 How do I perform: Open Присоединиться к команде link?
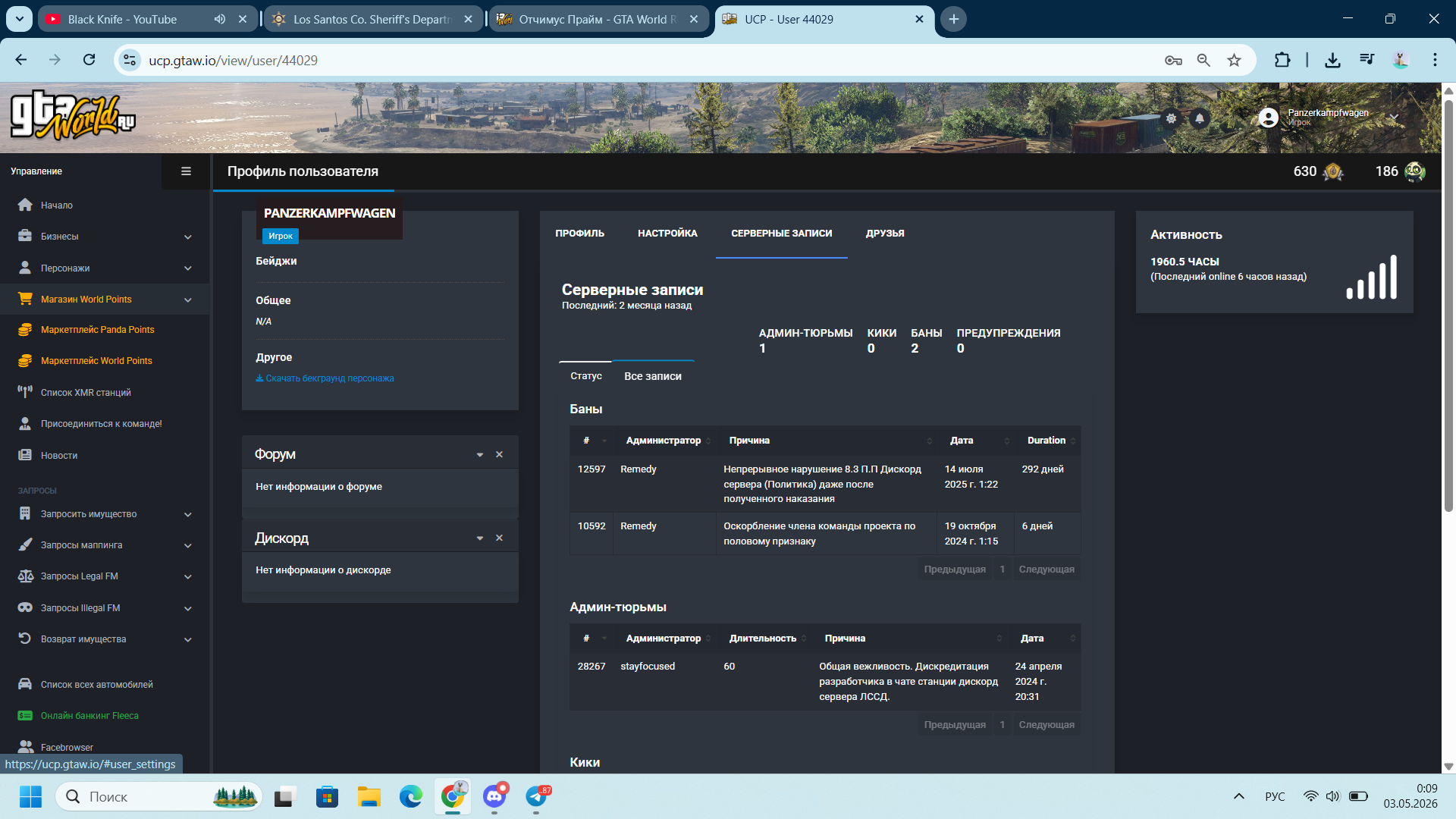pos(102,424)
